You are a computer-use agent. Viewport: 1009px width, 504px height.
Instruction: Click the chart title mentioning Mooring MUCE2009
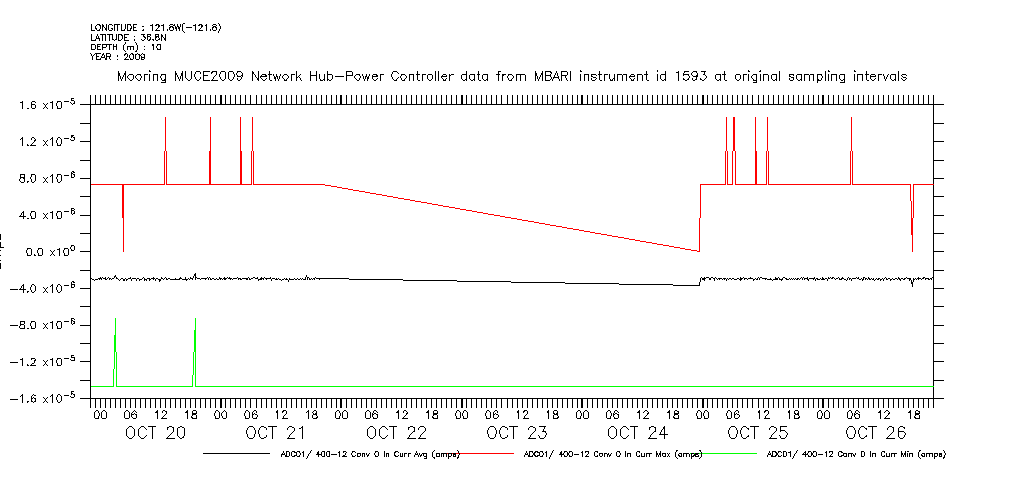[512, 77]
